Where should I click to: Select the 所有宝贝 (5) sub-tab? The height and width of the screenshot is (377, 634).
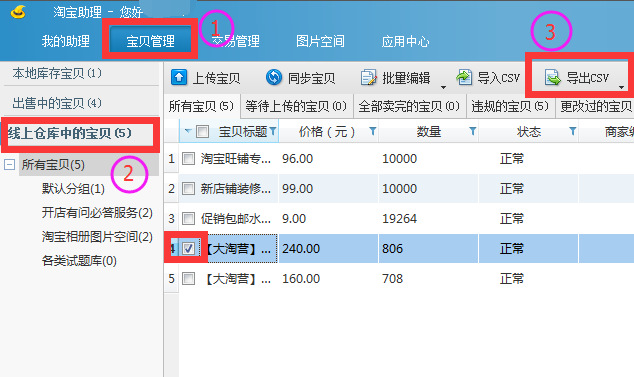pos(201,106)
